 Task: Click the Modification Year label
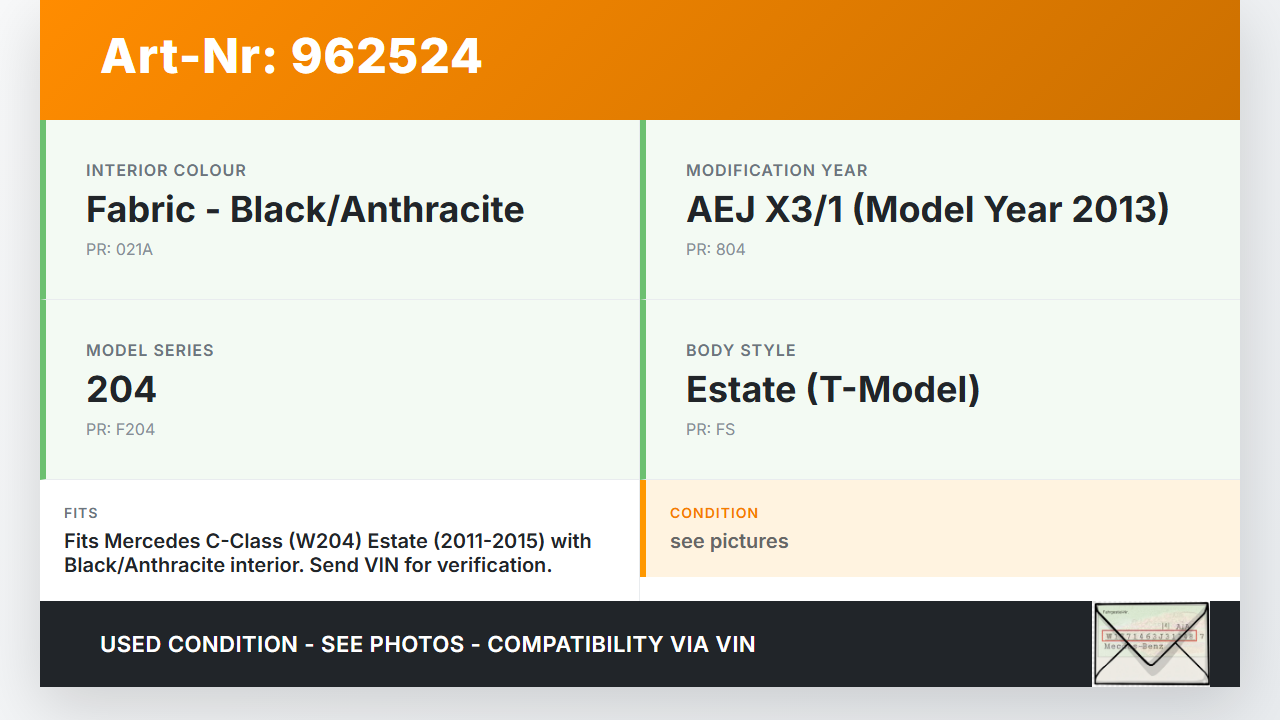[x=776, y=171]
